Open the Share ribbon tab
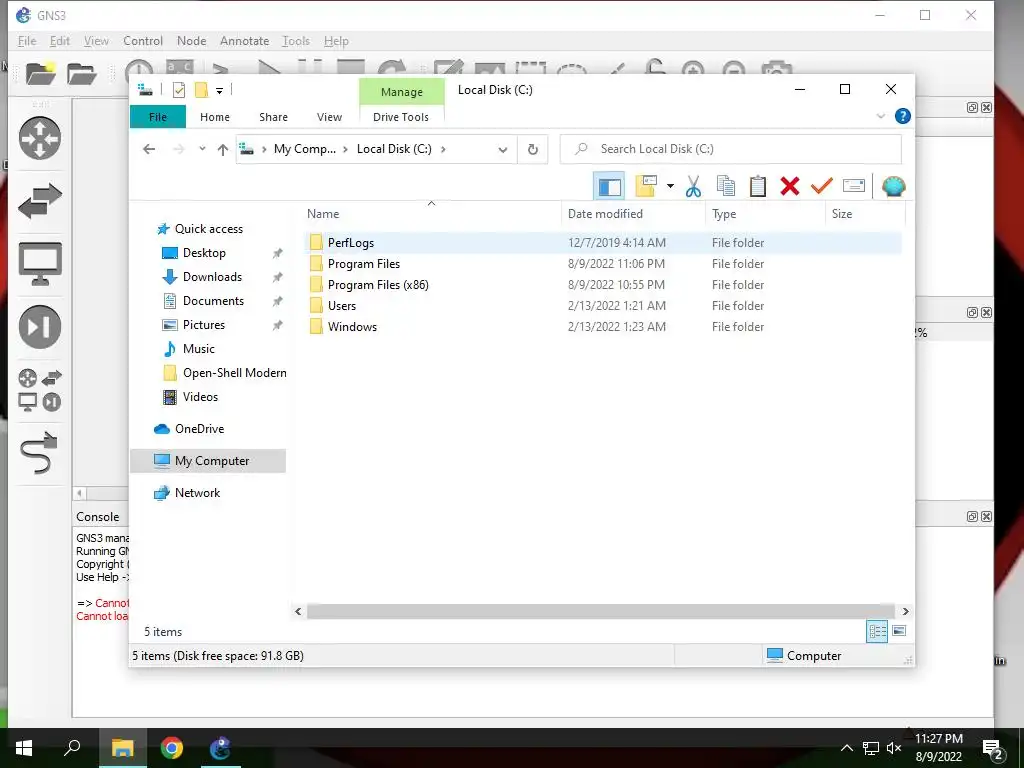Viewport: 1024px width, 768px height. point(273,117)
